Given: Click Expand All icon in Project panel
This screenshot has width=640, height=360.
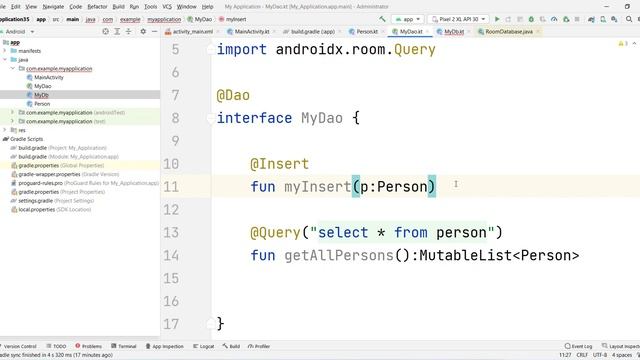Looking at the screenshot, I should 117,31.
